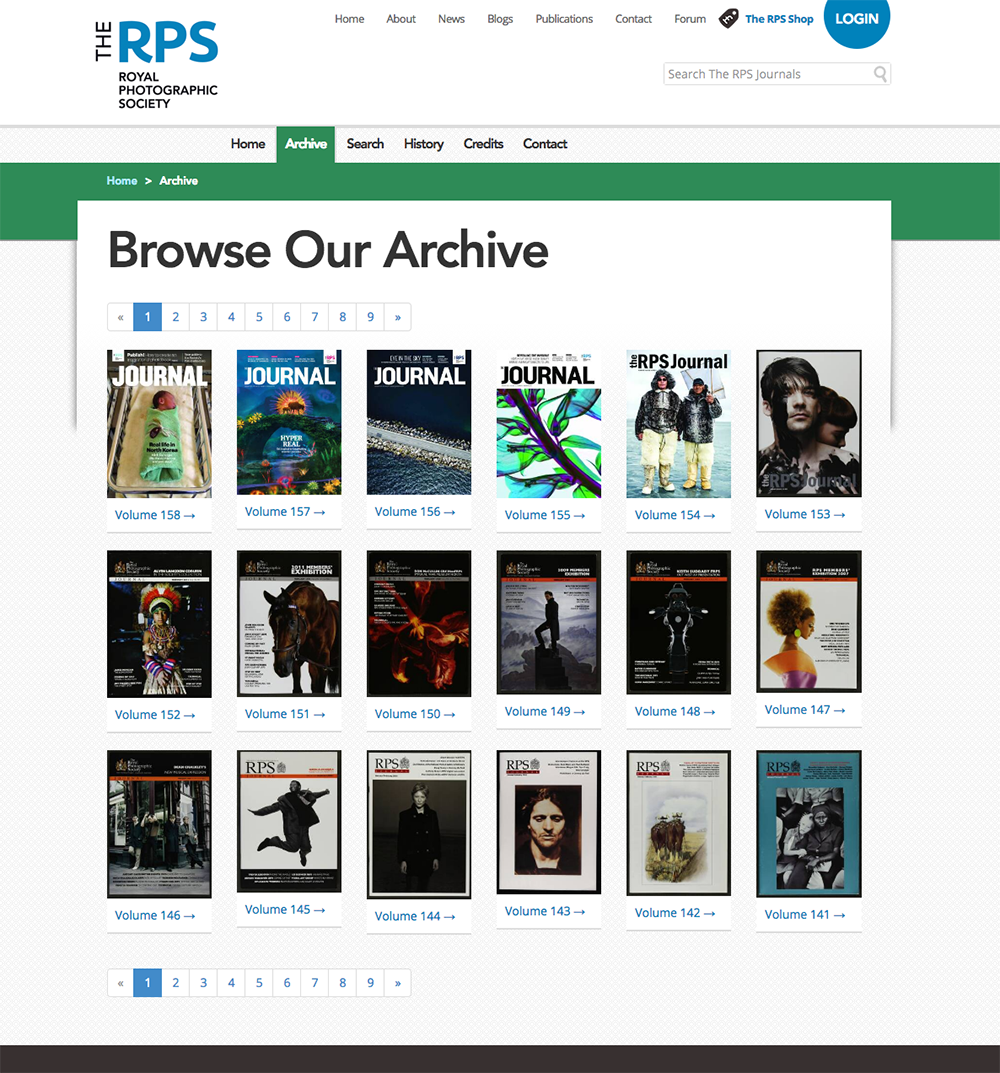1000x1073 pixels.
Task: Open the Volume 157 cover thumbnail
Action: click(x=289, y=422)
